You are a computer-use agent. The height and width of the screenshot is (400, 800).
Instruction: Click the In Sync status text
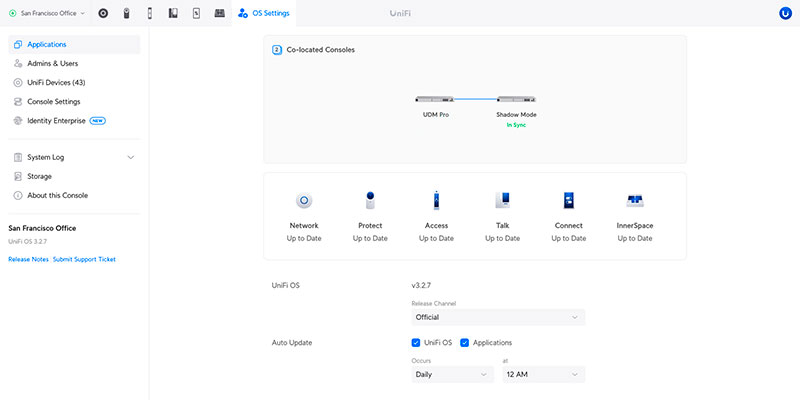516,125
